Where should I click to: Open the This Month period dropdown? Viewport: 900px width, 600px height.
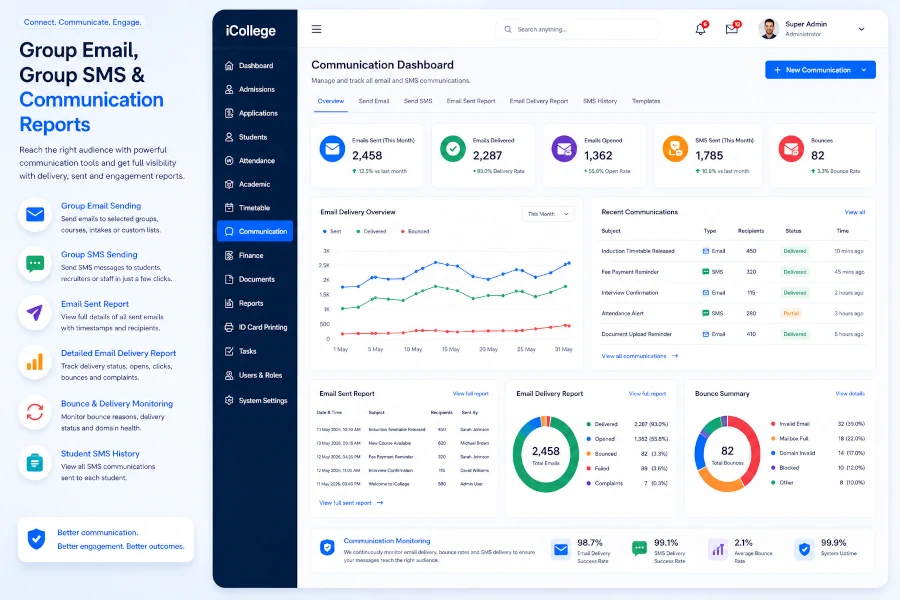[548, 214]
